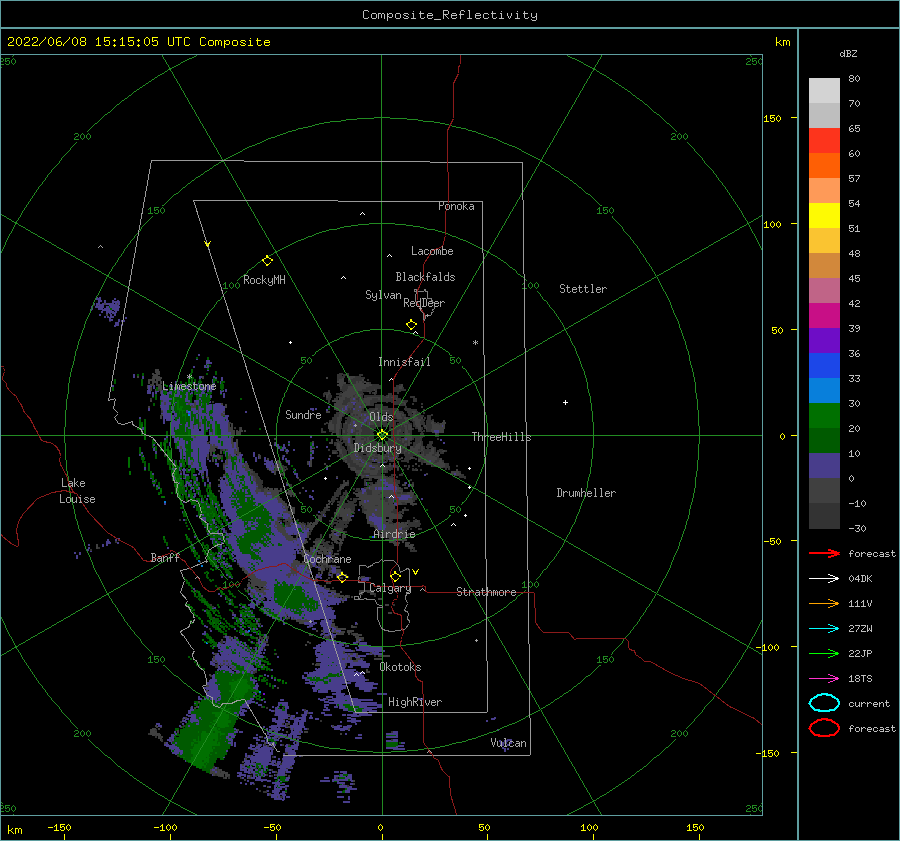
Task: Click the Limestone label
Action: coord(189,386)
